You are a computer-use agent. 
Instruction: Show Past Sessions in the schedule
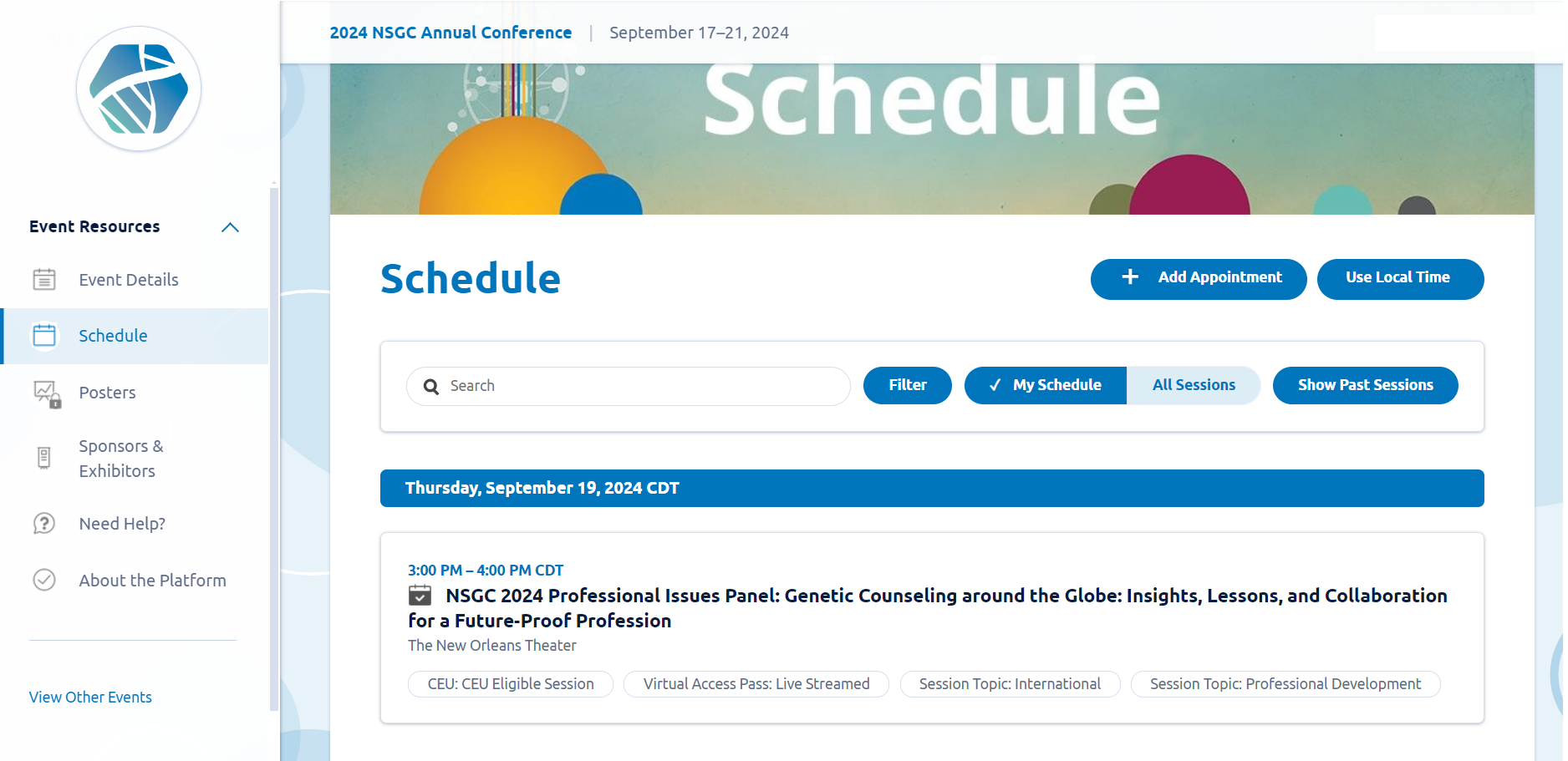[x=1365, y=385]
